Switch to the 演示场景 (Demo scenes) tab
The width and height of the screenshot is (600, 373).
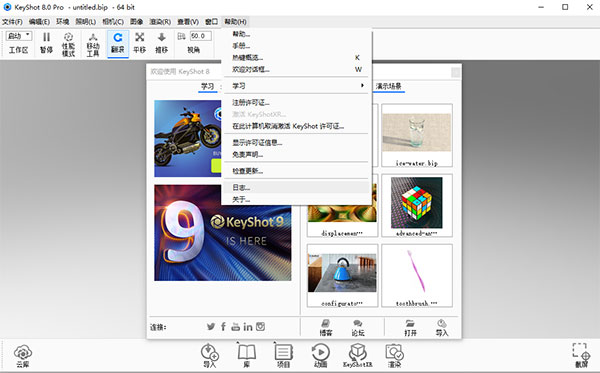(x=388, y=86)
